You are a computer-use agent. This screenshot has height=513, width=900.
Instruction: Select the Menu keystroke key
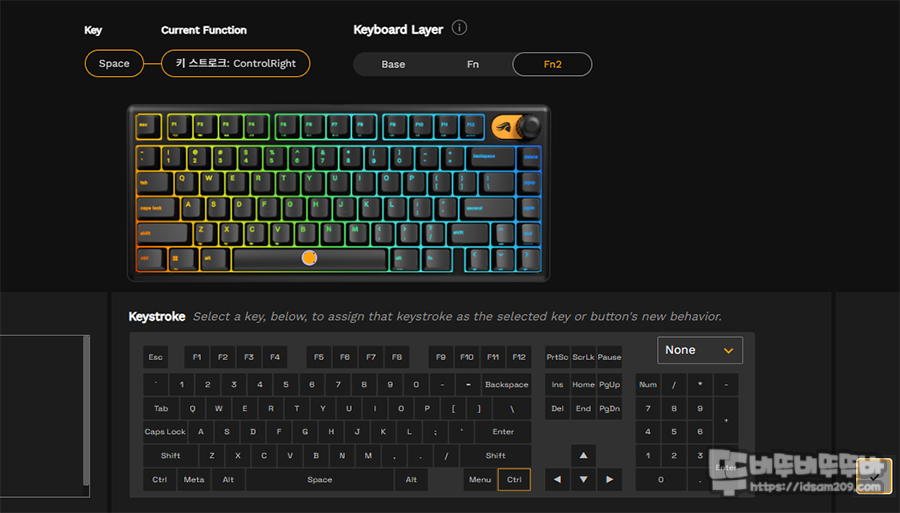(x=480, y=480)
